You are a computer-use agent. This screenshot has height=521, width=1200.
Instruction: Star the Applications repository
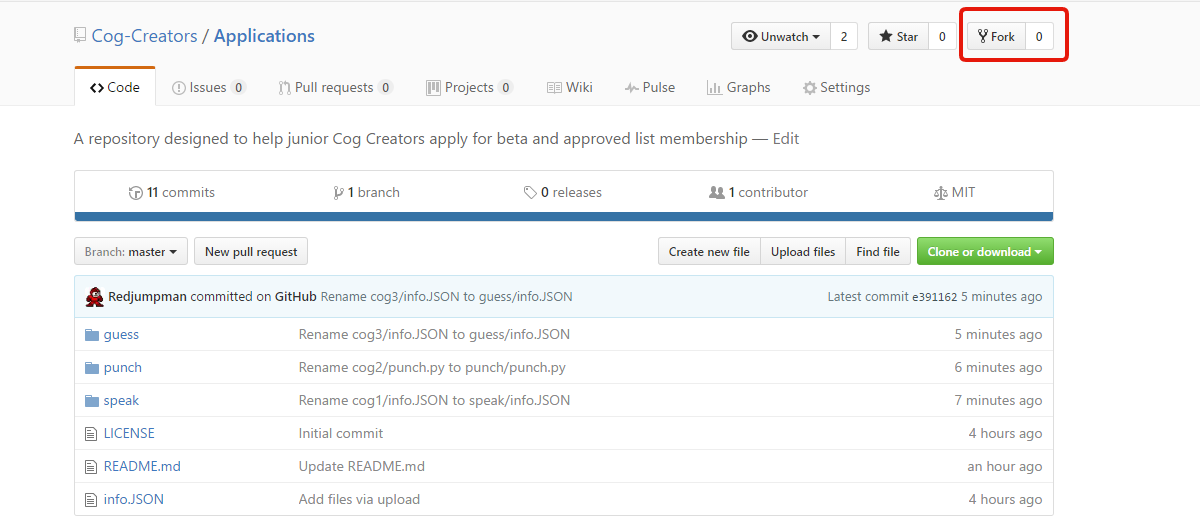click(x=898, y=37)
